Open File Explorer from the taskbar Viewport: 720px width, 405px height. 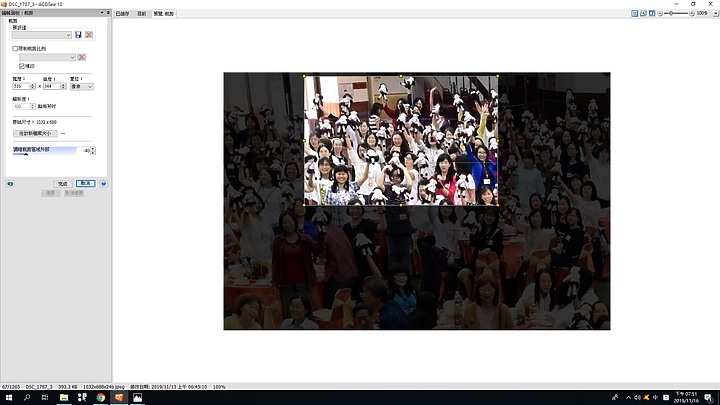coord(64,398)
